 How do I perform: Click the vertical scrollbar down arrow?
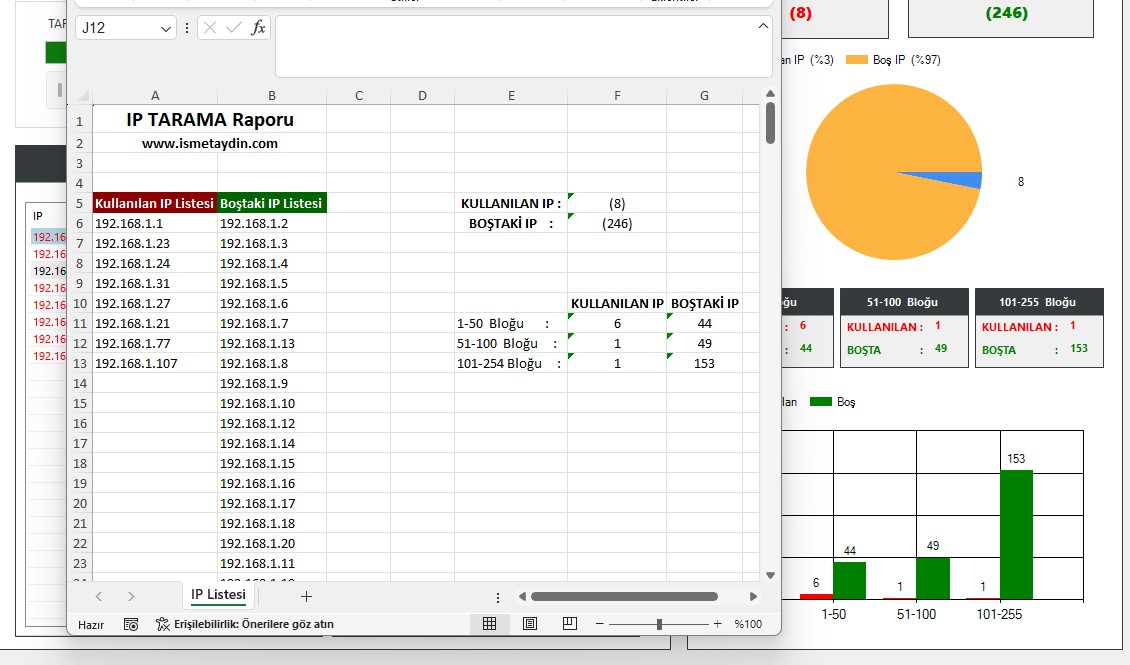[x=770, y=575]
